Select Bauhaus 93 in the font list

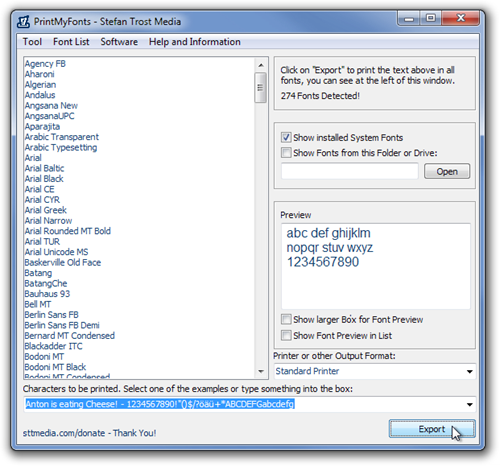[x=47, y=294]
